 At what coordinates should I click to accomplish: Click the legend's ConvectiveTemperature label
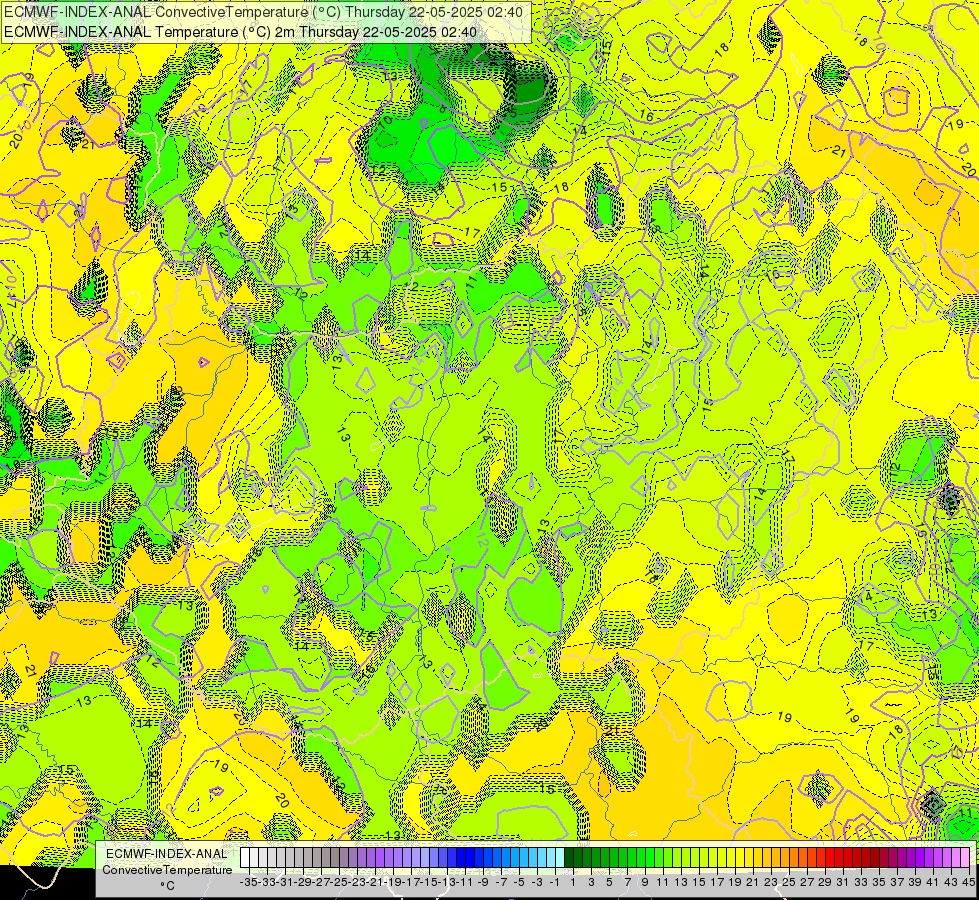click(167, 870)
